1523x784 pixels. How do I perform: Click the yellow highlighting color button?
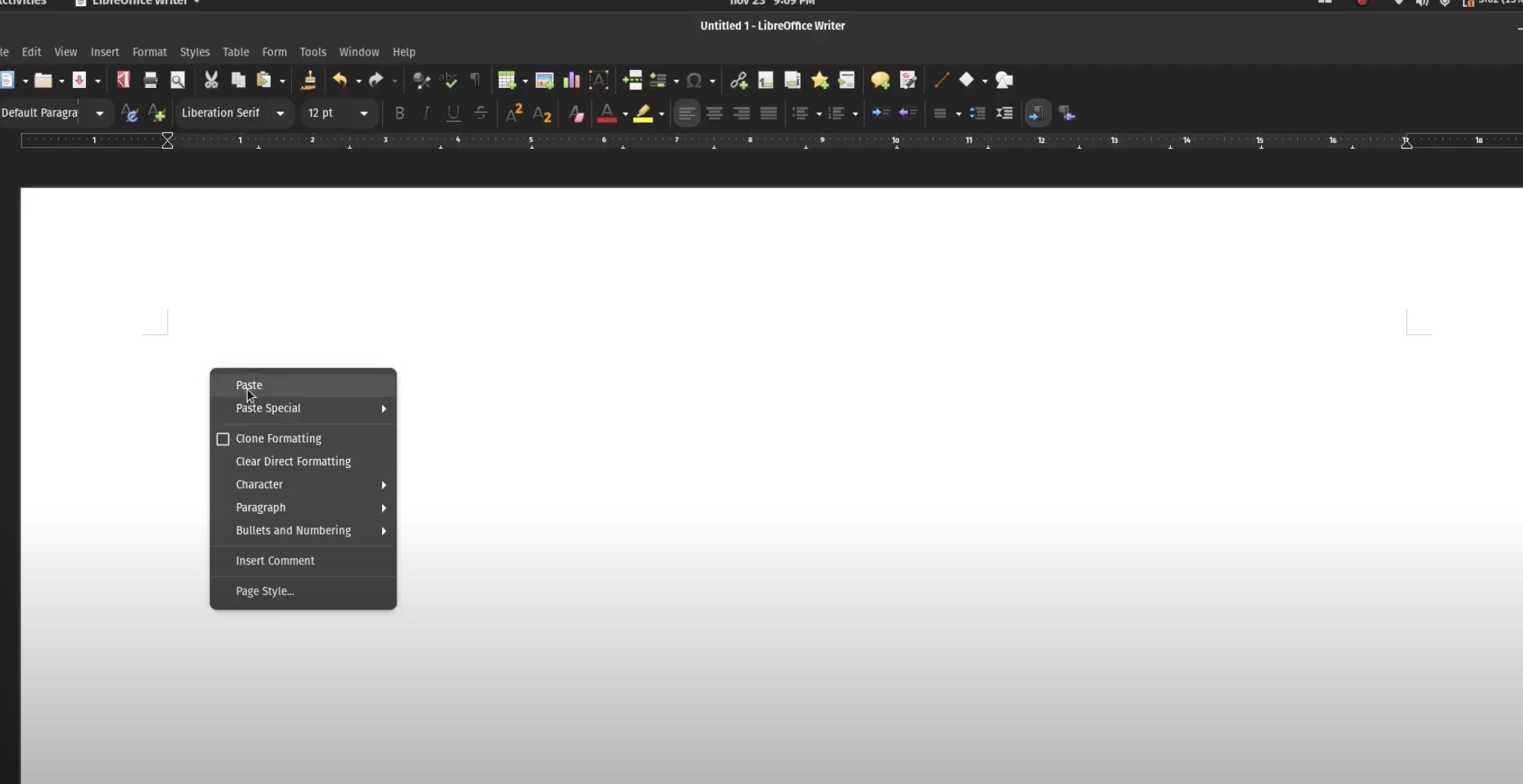(x=643, y=113)
